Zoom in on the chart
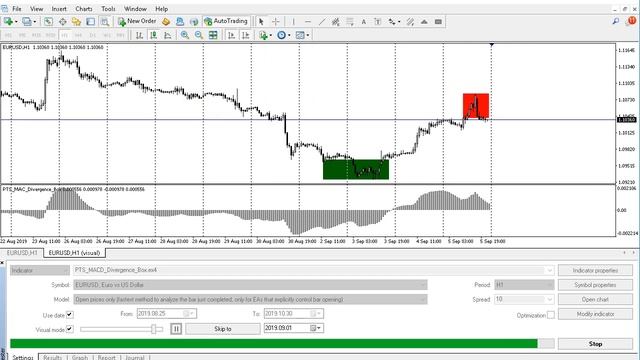 coord(184,36)
